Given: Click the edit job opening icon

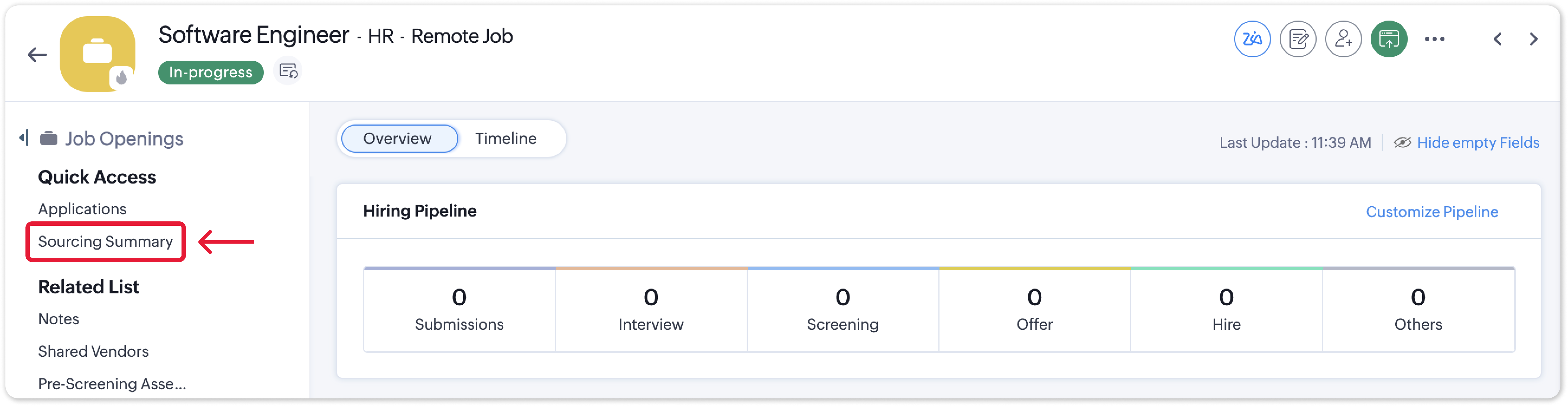Looking at the screenshot, I should click(1297, 39).
